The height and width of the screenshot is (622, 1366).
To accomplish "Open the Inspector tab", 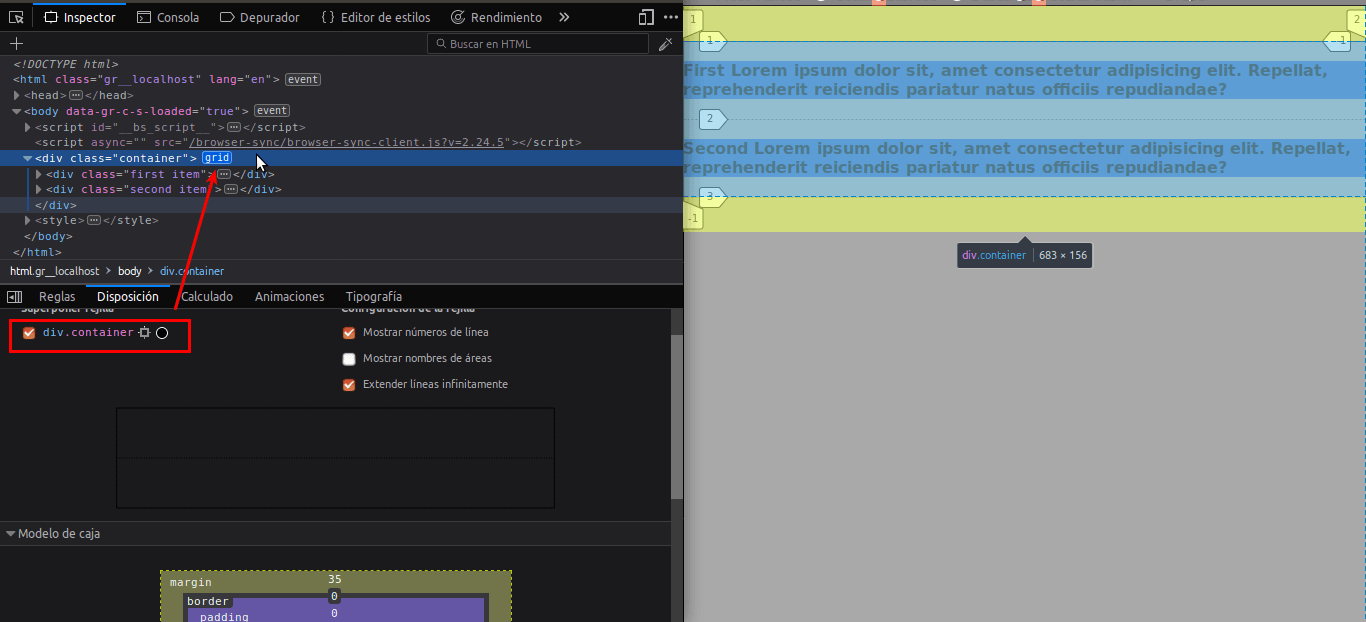I will [x=79, y=17].
